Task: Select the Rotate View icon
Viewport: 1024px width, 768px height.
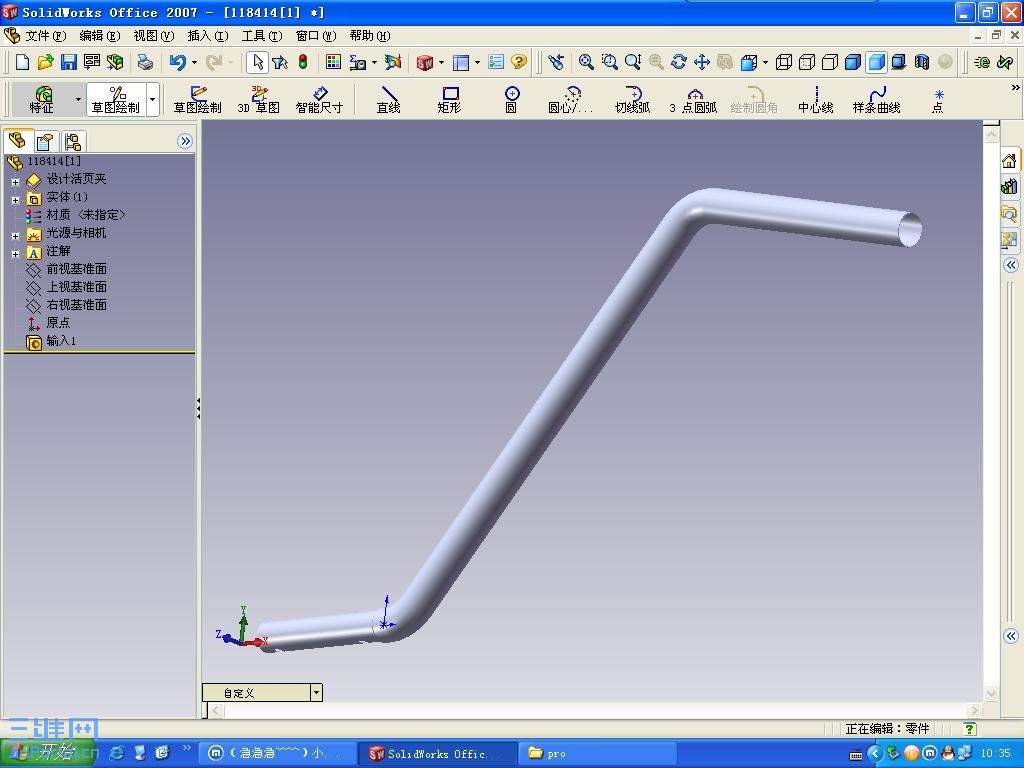Action: coord(679,62)
